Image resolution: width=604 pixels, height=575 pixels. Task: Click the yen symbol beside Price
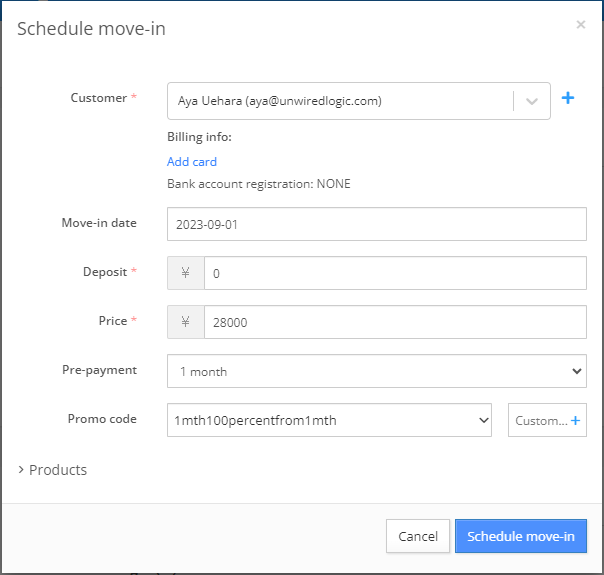185,322
